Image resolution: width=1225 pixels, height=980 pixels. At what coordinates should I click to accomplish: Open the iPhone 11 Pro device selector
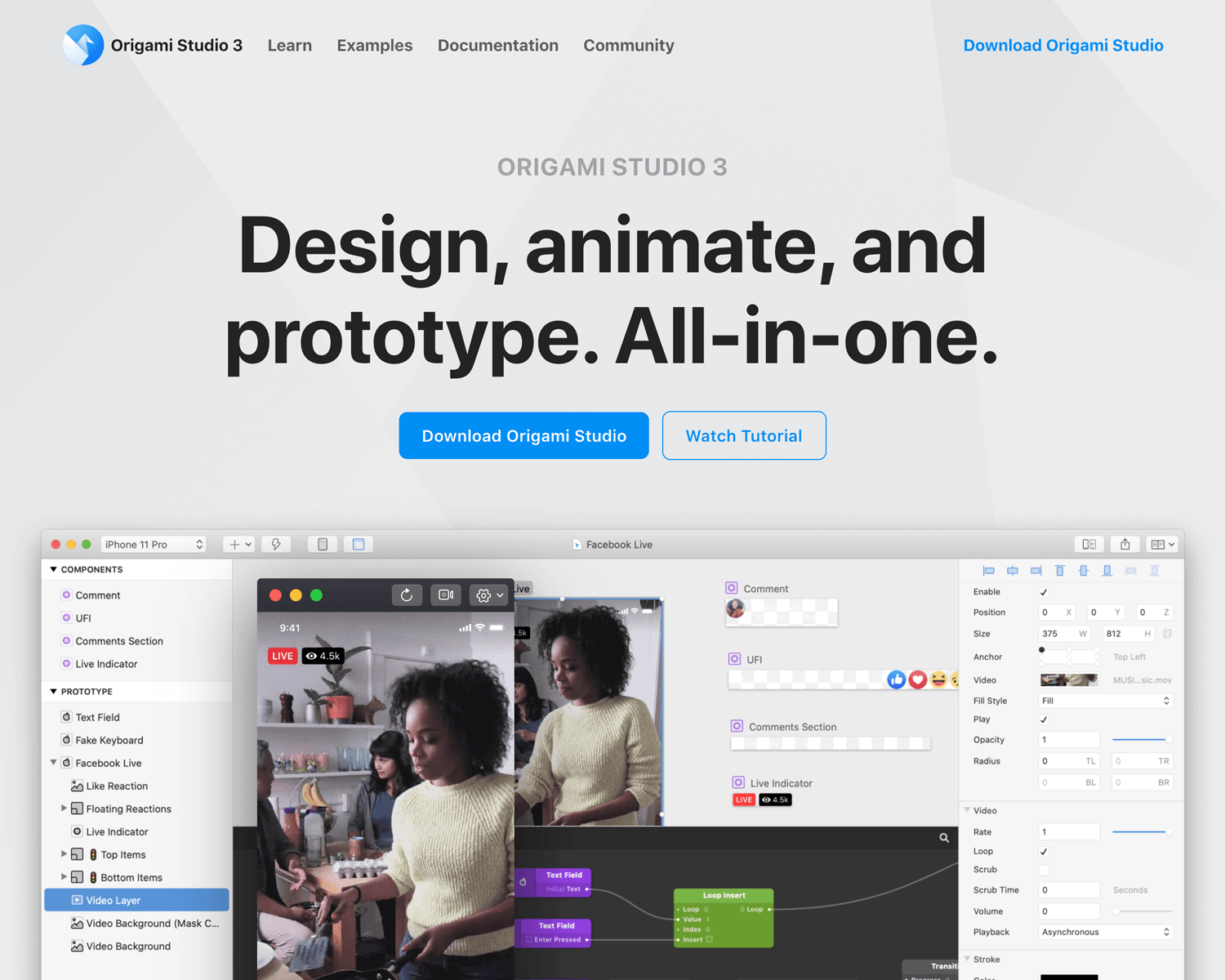[x=154, y=545]
